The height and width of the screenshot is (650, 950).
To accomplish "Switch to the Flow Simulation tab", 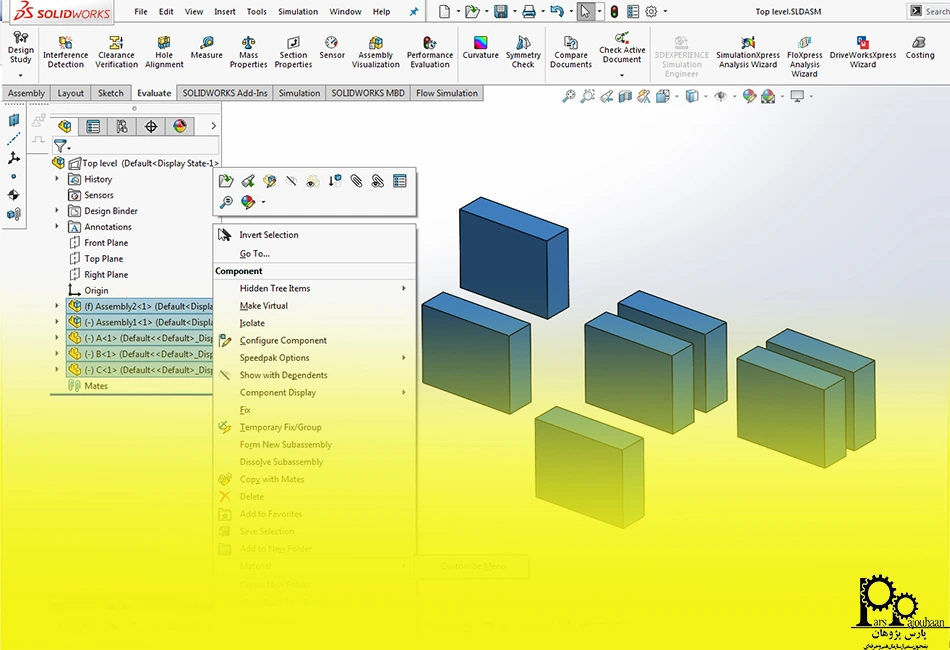I will 447,93.
